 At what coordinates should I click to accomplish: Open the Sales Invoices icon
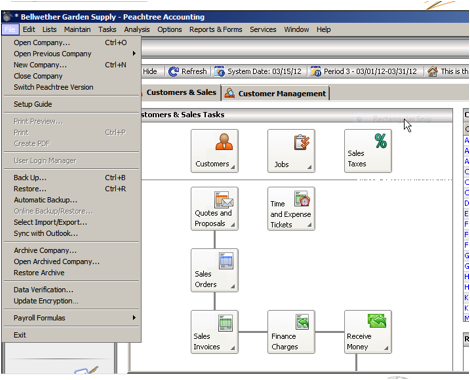tap(214, 332)
